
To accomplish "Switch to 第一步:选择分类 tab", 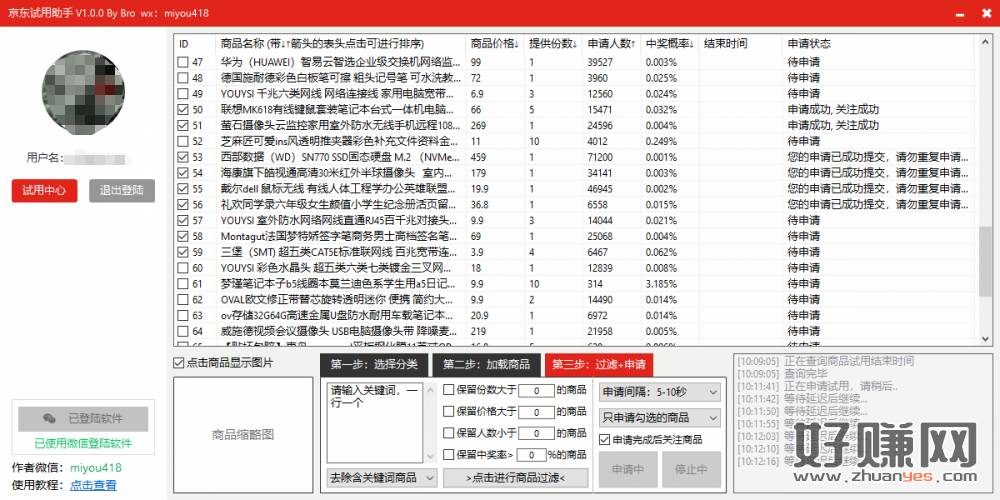I will click(374, 365).
